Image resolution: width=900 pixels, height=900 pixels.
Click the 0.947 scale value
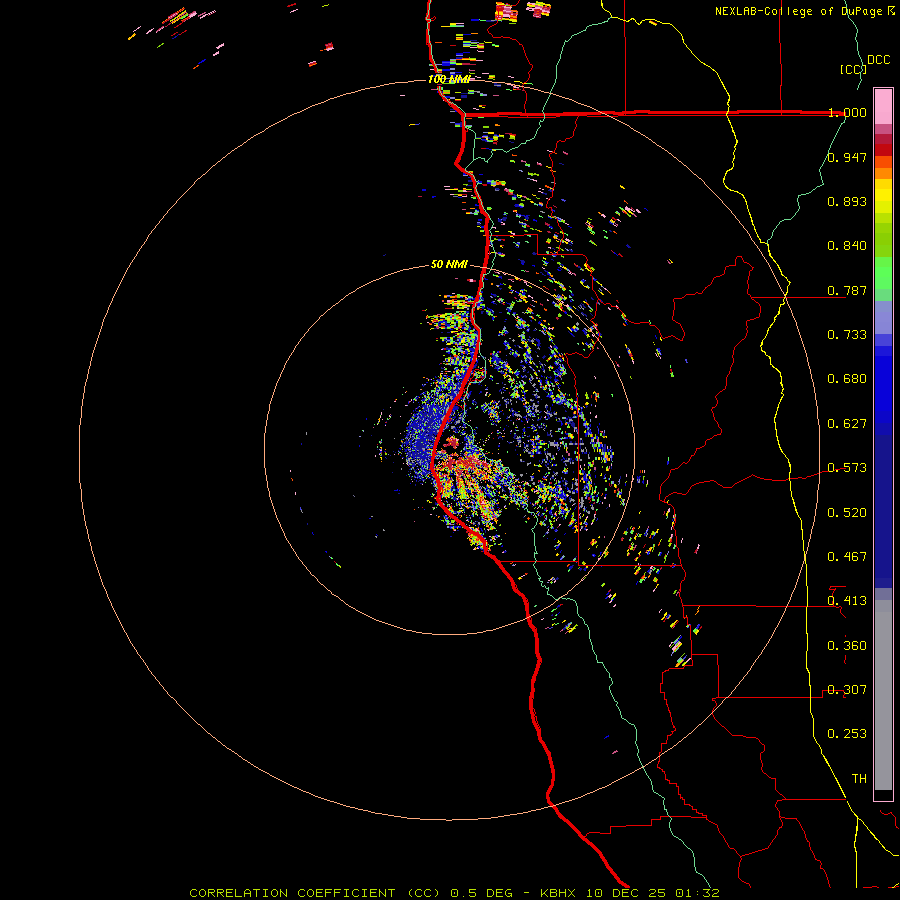(x=847, y=157)
